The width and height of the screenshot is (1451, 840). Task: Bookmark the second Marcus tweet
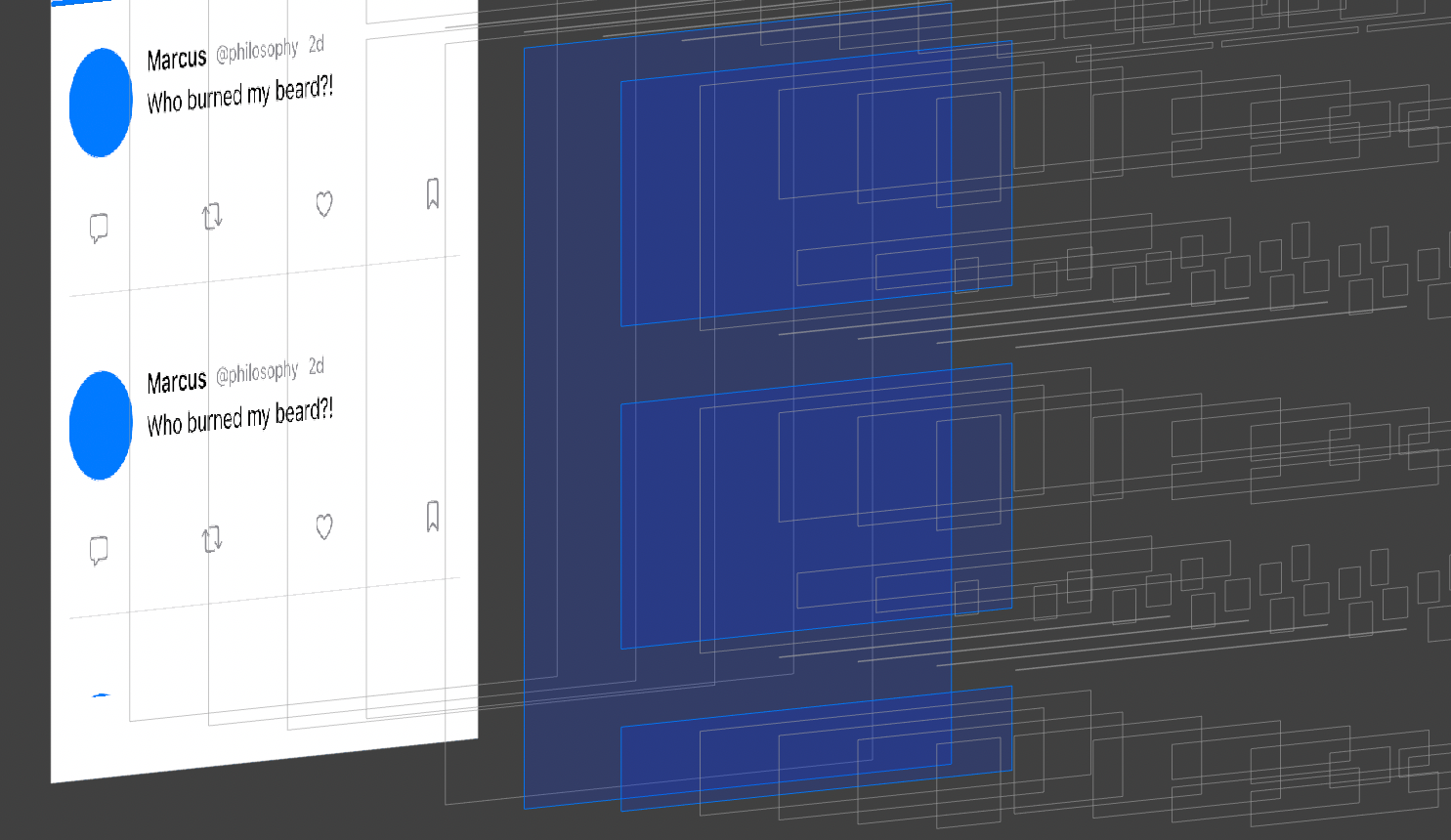coord(433,516)
